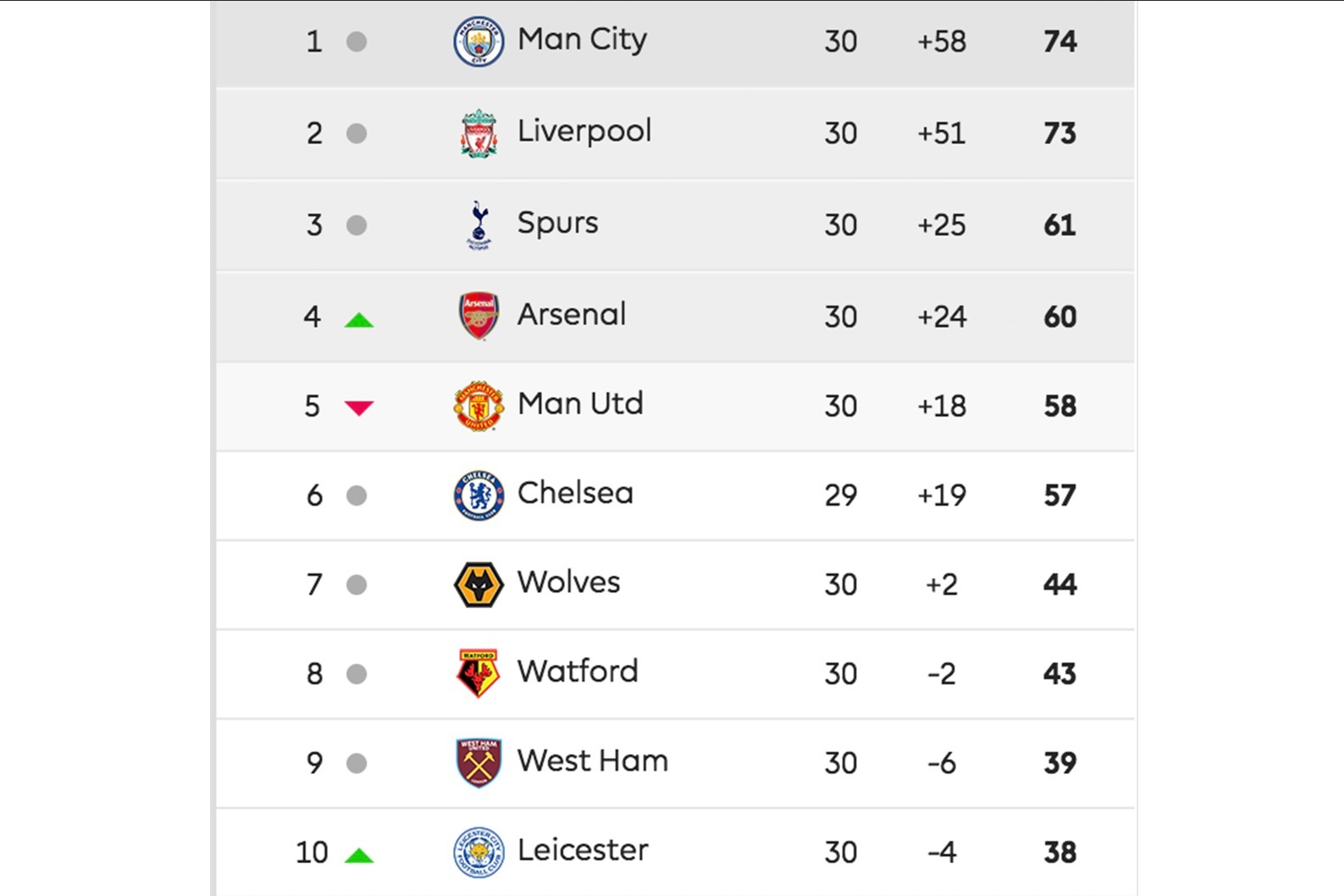
Task: Click the Wolves wolf-head badge
Action: pyautogui.click(x=478, y=584)
